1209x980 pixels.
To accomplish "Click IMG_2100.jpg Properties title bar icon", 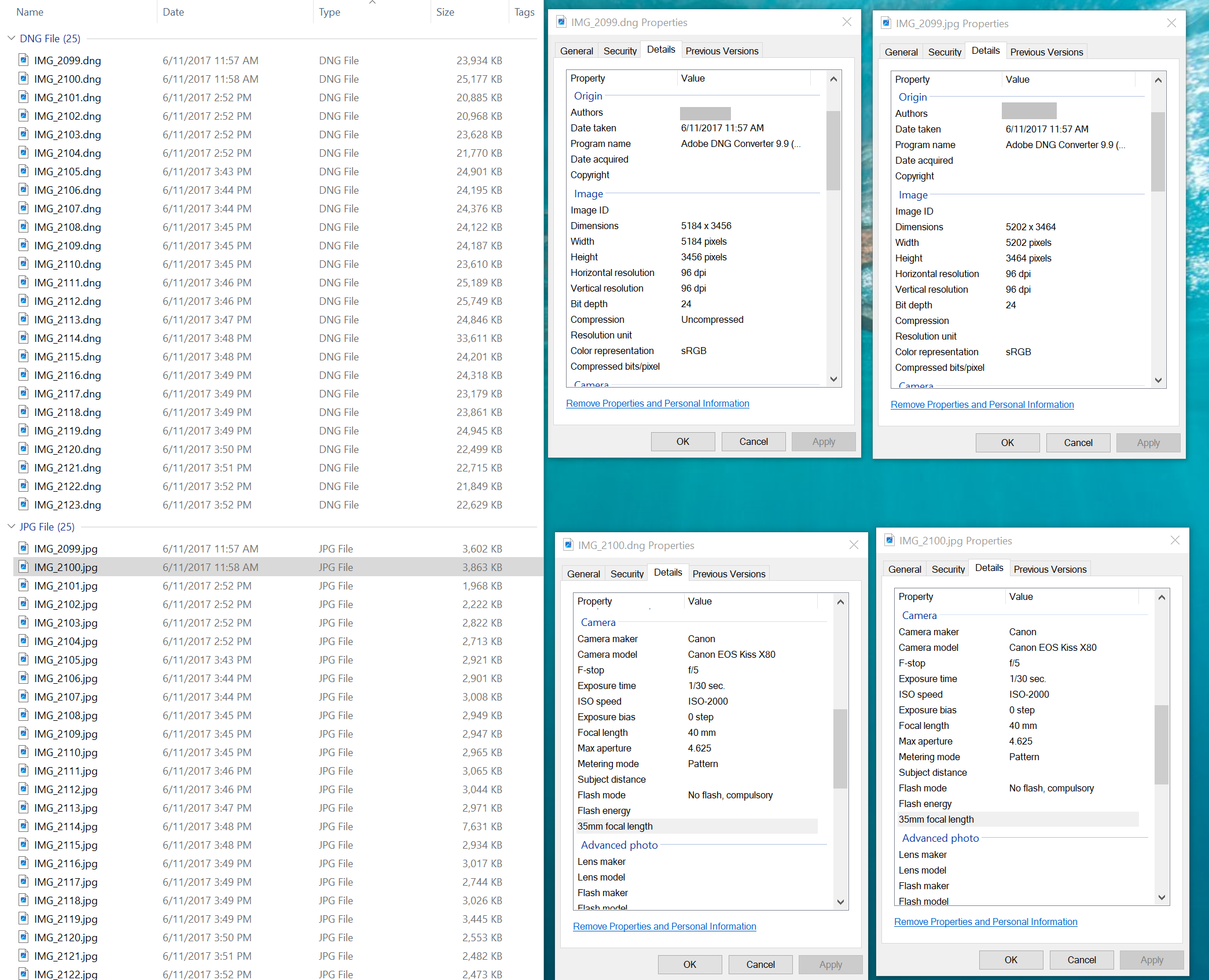I will tap(890, 540).
